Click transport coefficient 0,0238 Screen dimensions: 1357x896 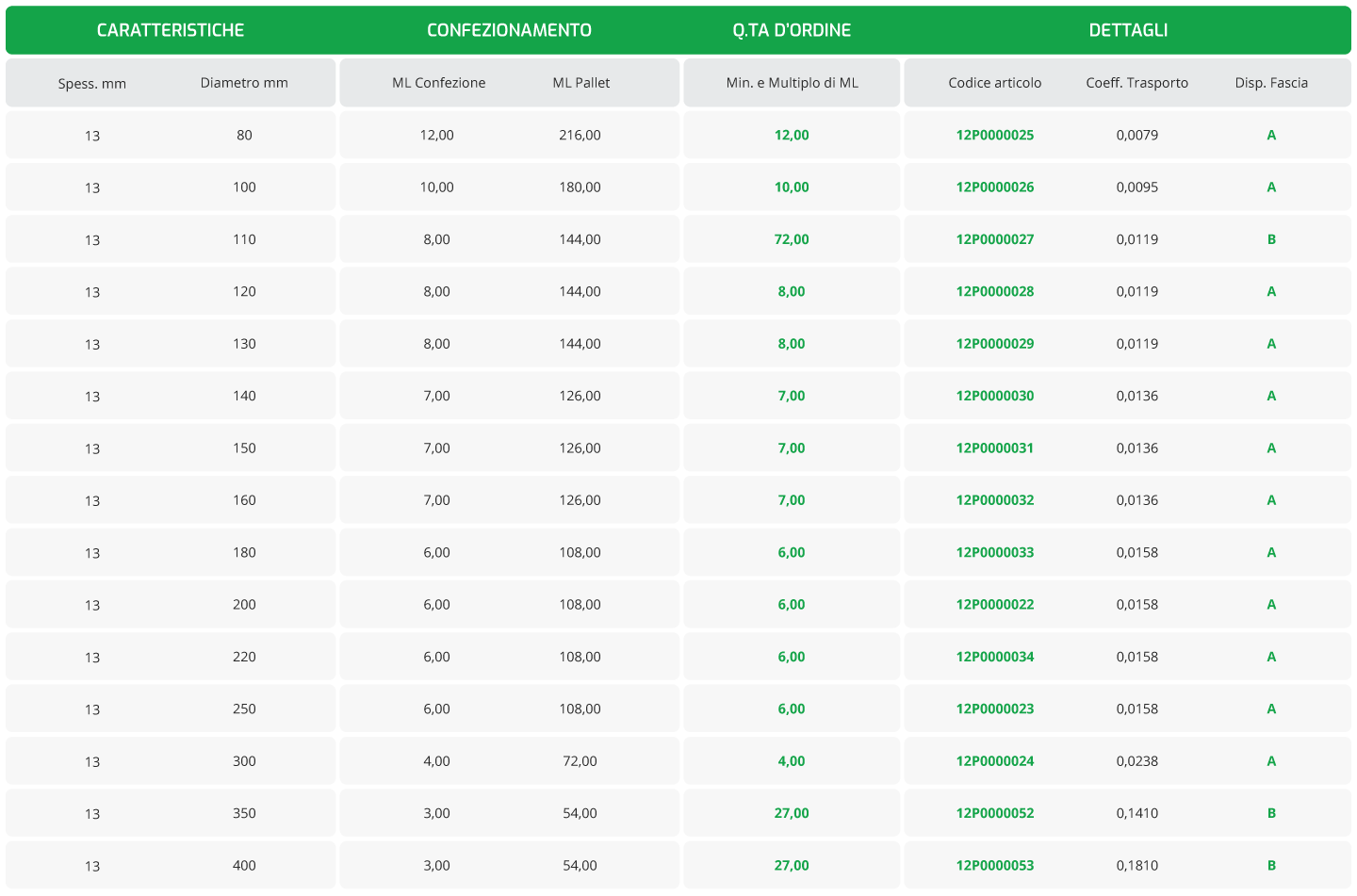(1137, 761)
